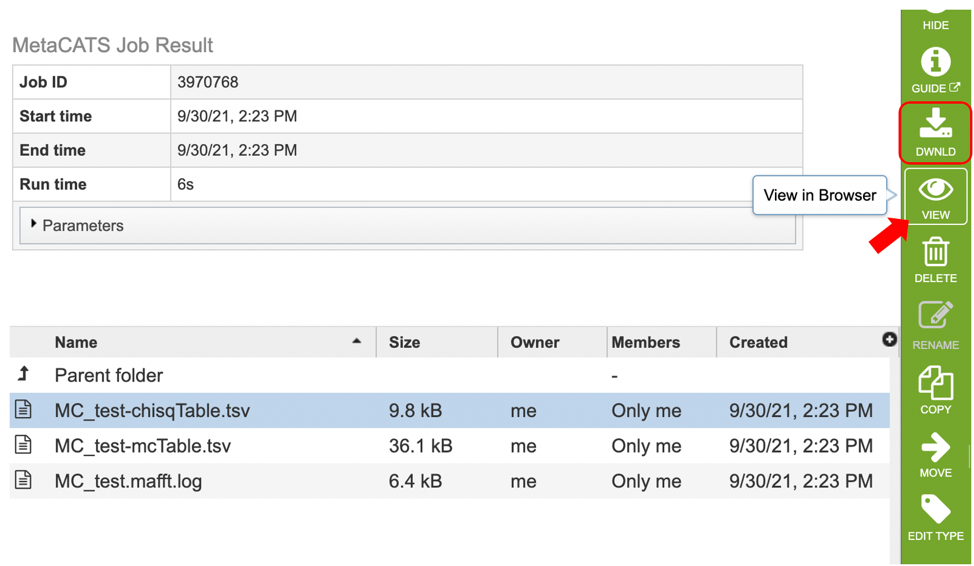Sort the list by Size column
The width and height of the screenshot is (974, 566).
click(404, 342)
